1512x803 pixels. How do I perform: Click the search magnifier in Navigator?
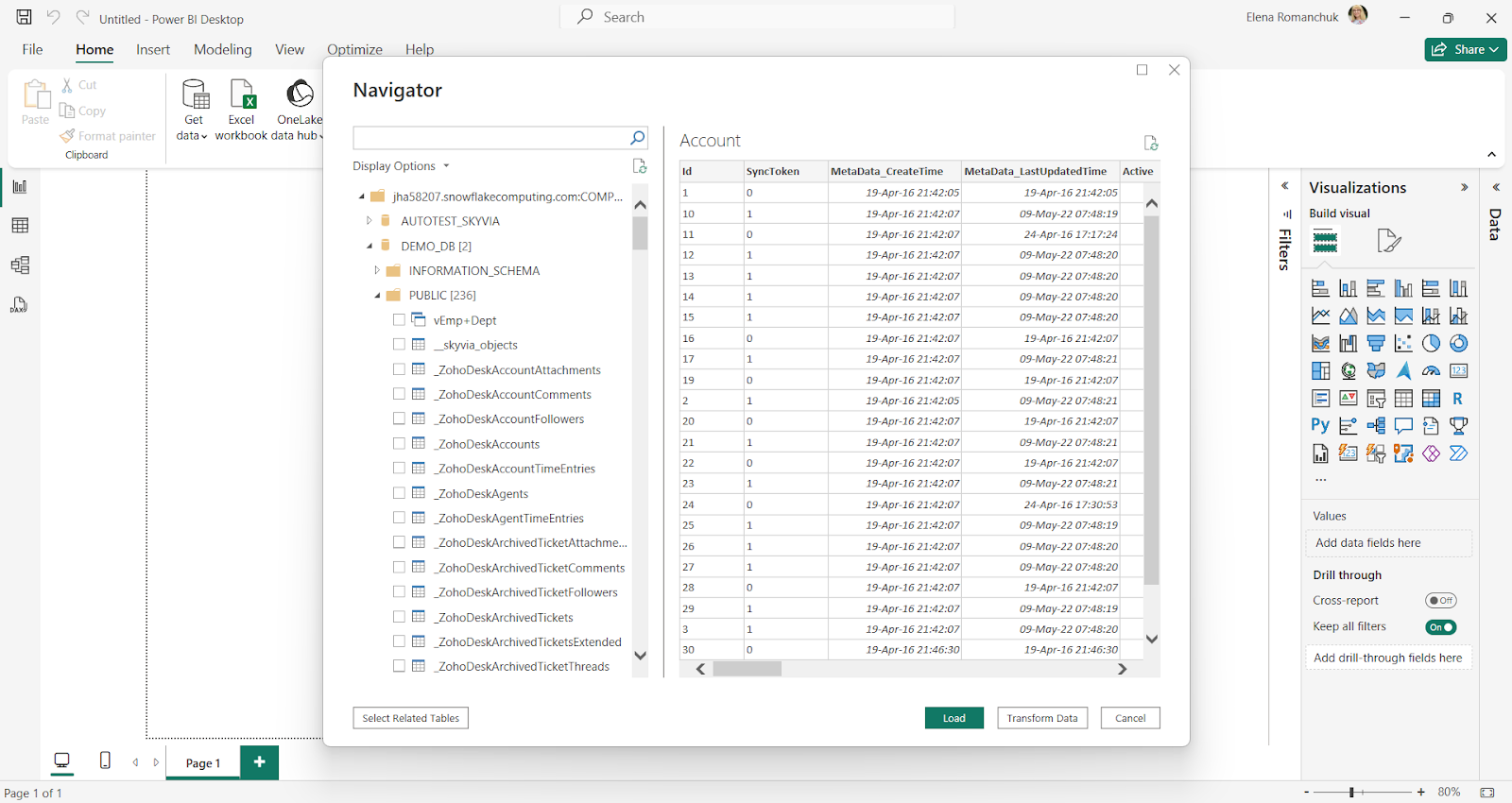[638, 138]
